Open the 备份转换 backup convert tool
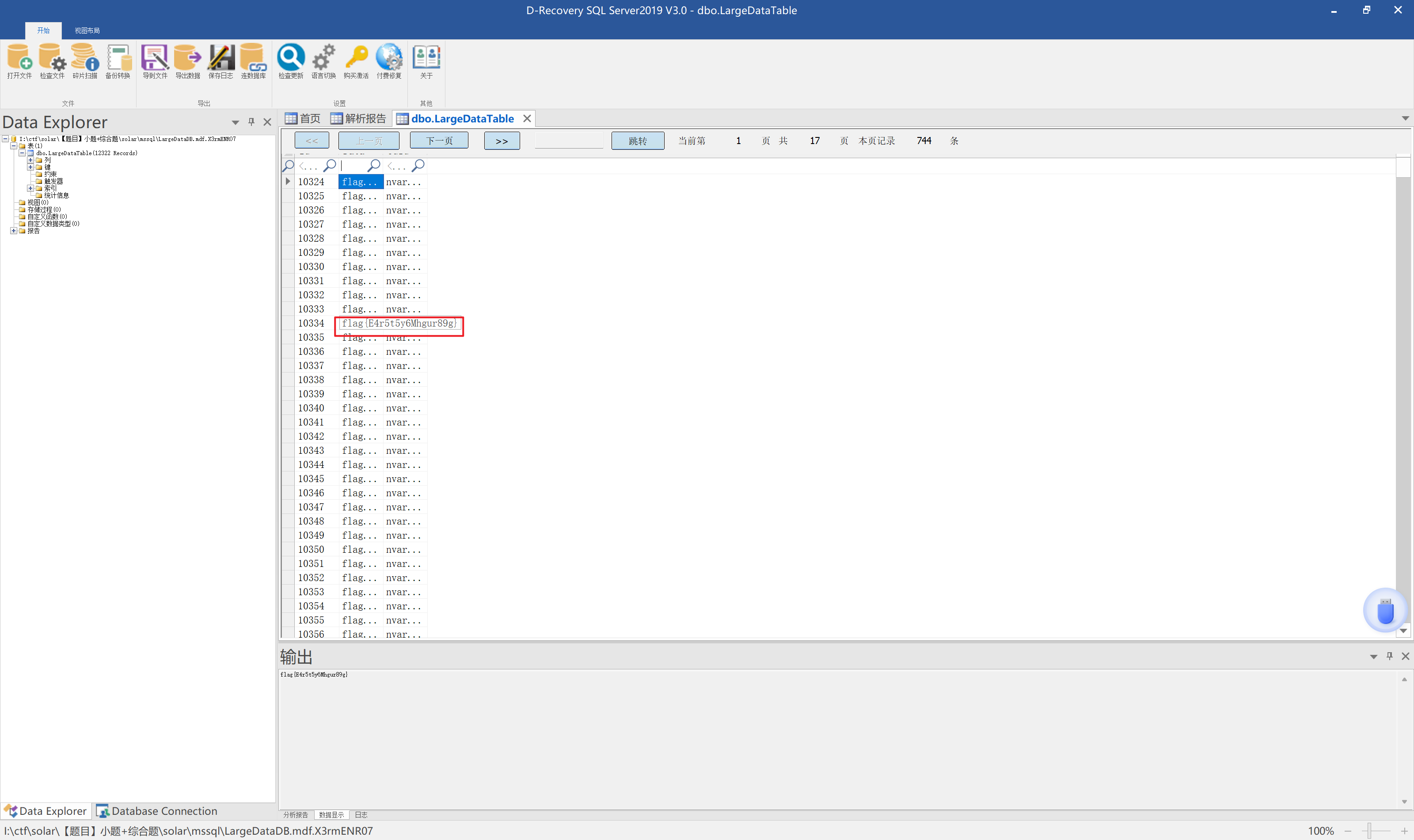Viewport: 1414px width, 840px height. click(x=118, y=59)
